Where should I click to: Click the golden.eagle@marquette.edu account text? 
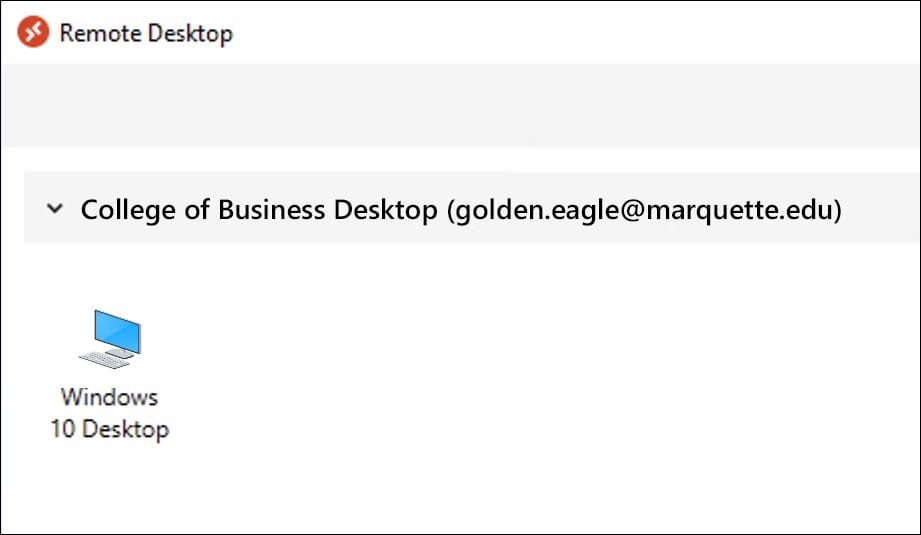coord(645,210)
